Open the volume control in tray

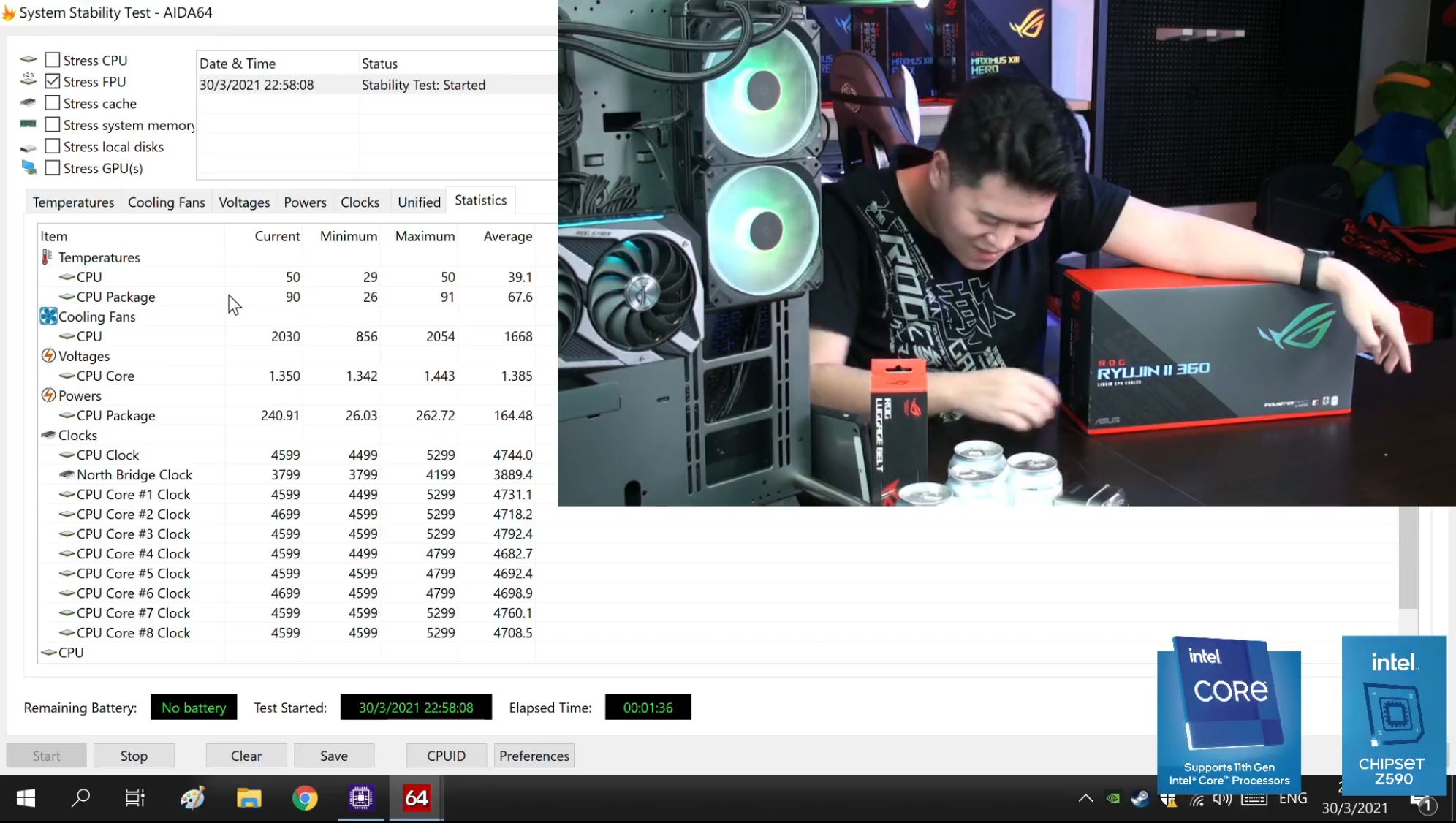[1223, 798]
